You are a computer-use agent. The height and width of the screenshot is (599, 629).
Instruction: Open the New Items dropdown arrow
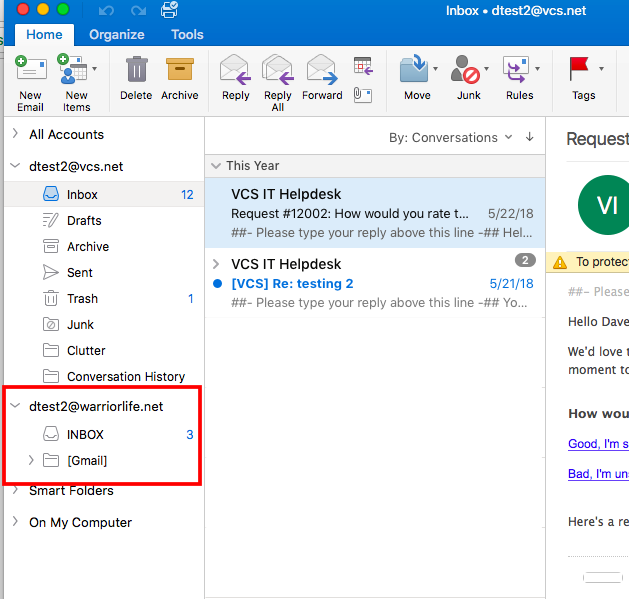pos(95,69)
